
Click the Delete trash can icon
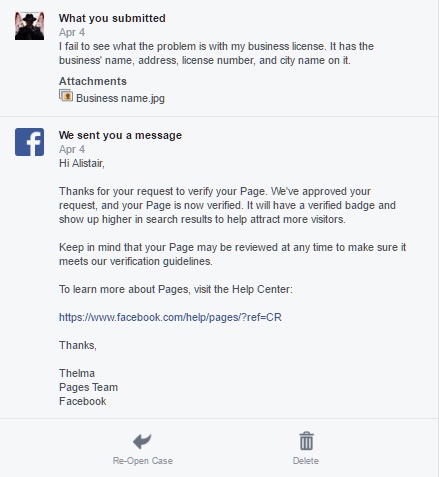point(306,441)
